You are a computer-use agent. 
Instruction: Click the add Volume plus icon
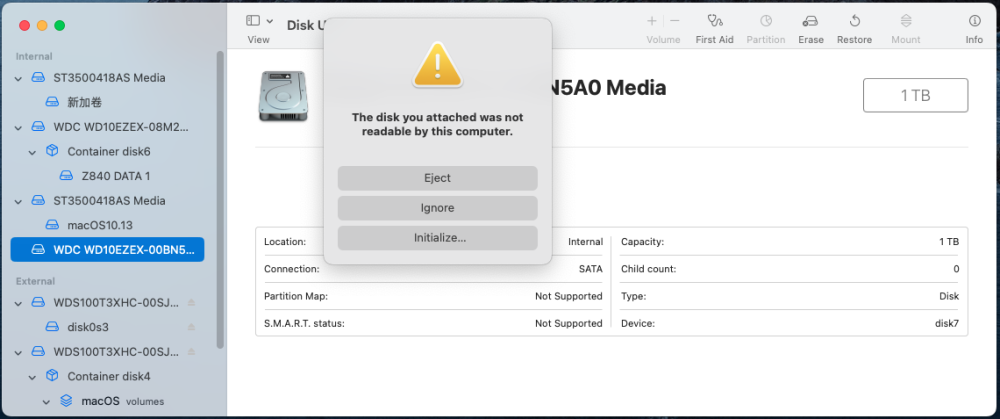652,21
